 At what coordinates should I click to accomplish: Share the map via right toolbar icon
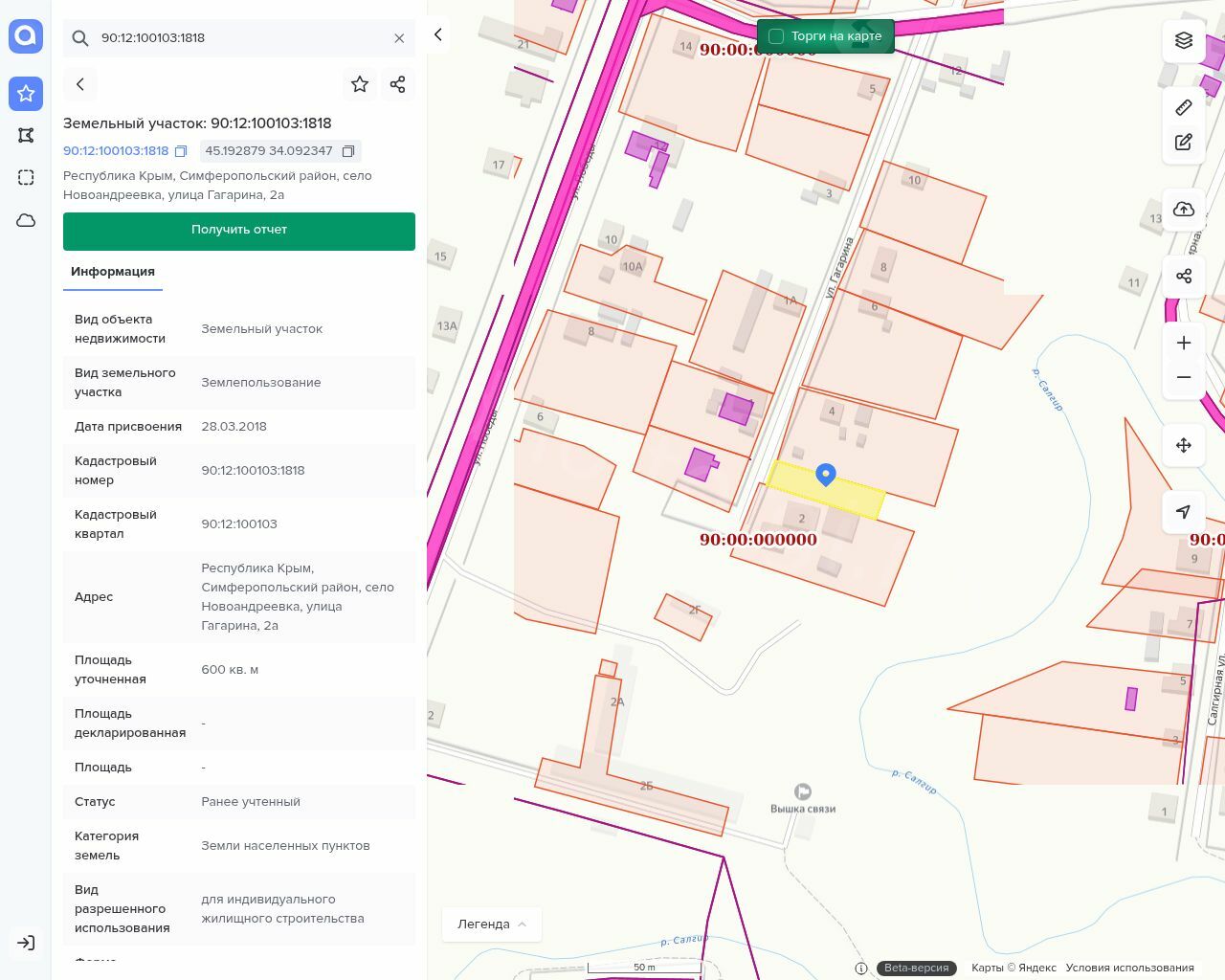coord(1183,277)
